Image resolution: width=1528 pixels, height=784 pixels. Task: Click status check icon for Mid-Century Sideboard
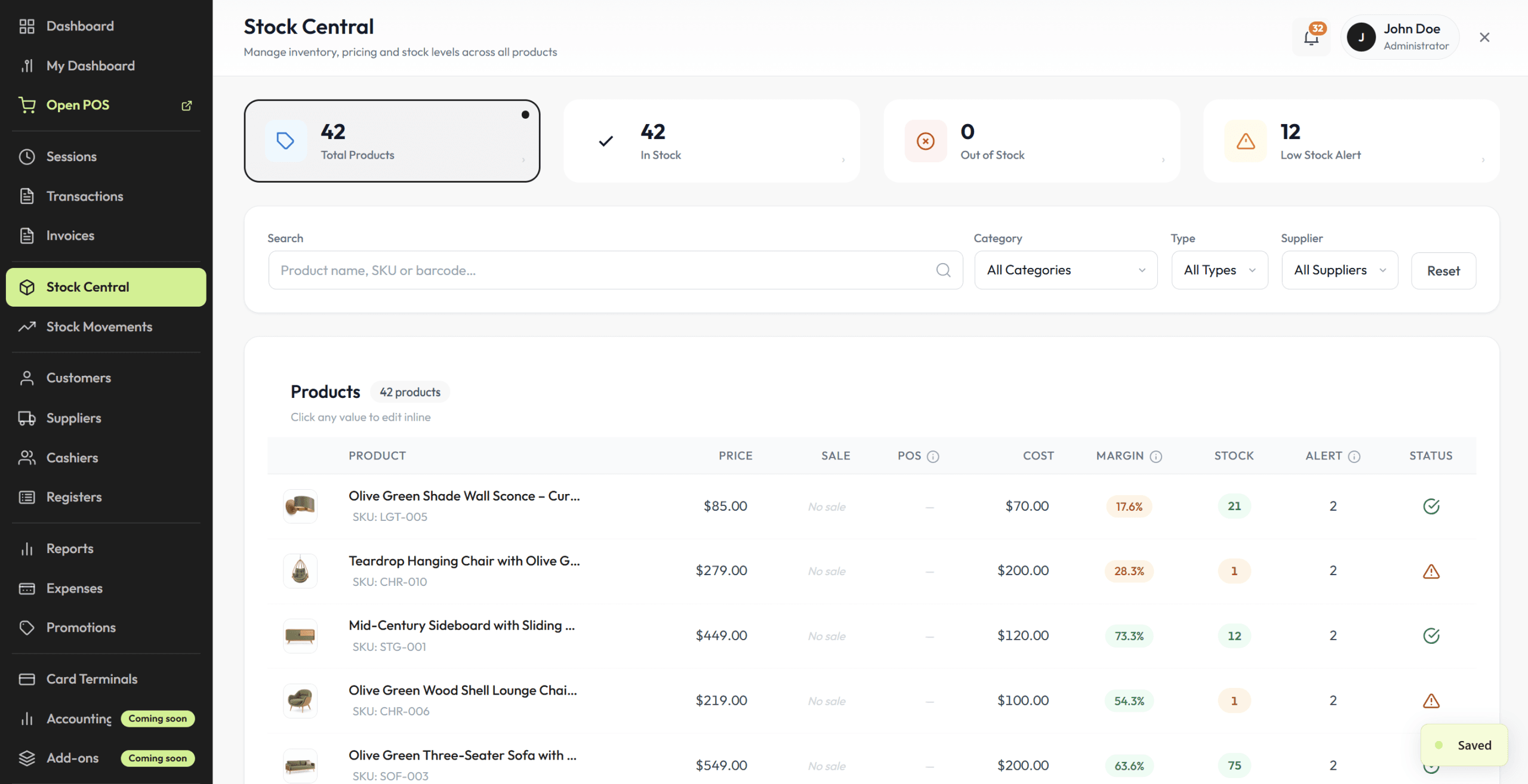coord(1431,636)
